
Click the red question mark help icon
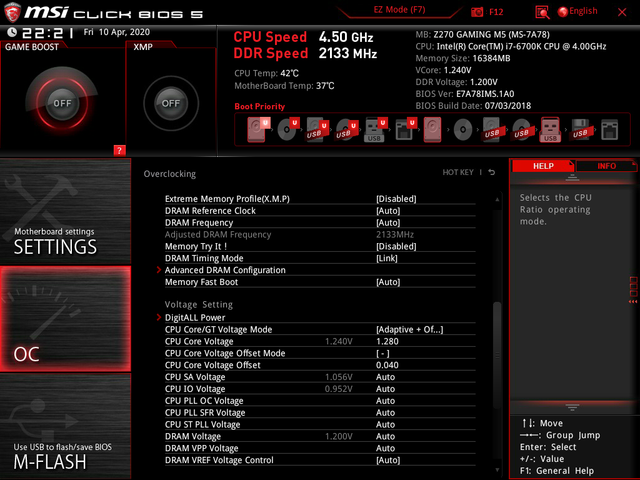119,150
